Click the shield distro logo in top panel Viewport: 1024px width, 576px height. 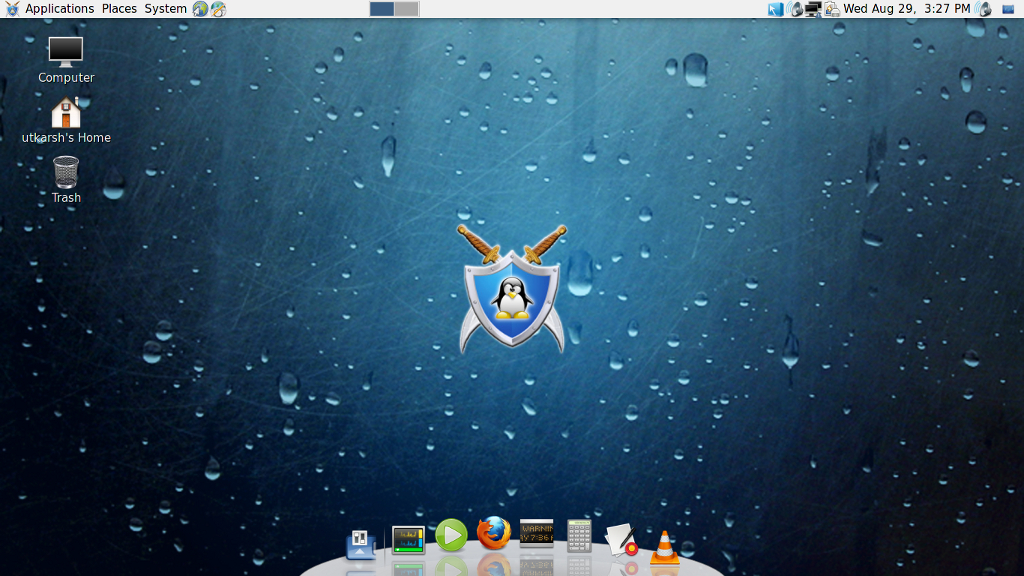point(12,8)
